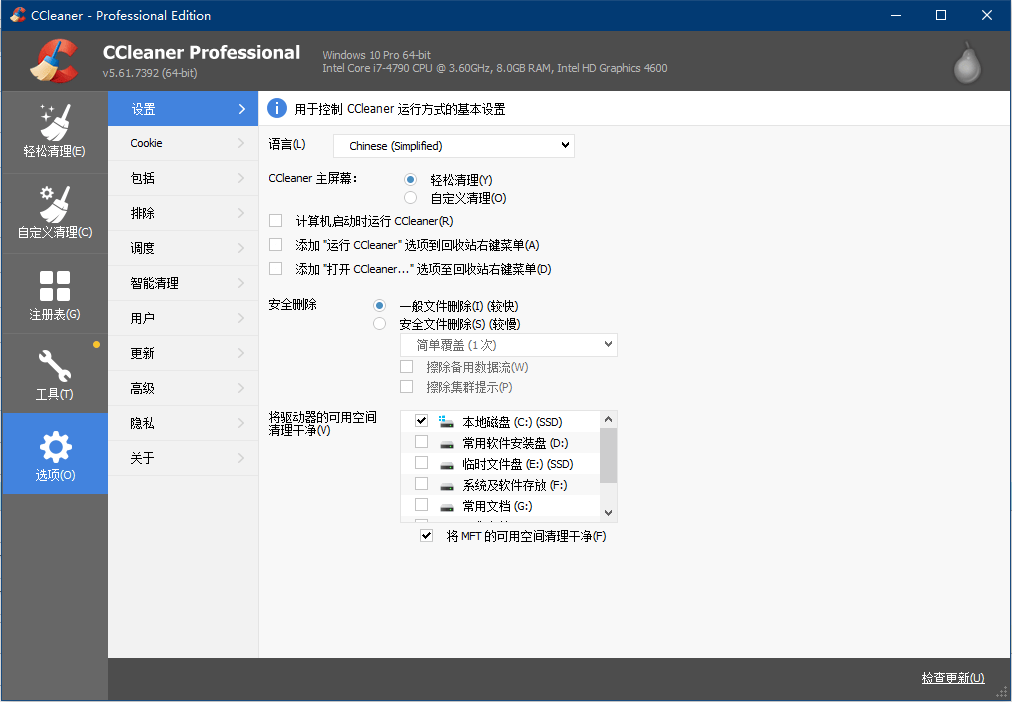Image resolution: width=1012 pixels, height=702 pixels.
Task: Click the 注册表 grid icon
Action: tap(54, 283)
